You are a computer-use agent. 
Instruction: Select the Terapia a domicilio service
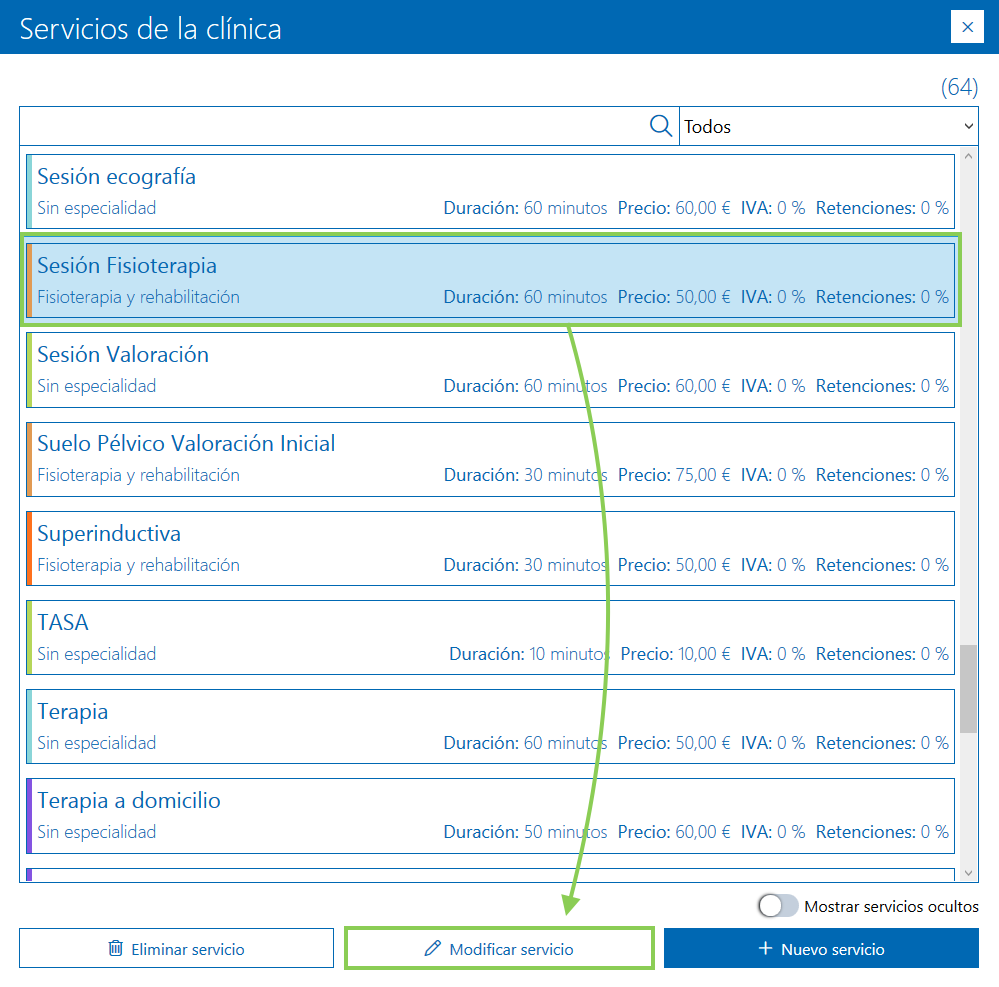click(490, 815)
